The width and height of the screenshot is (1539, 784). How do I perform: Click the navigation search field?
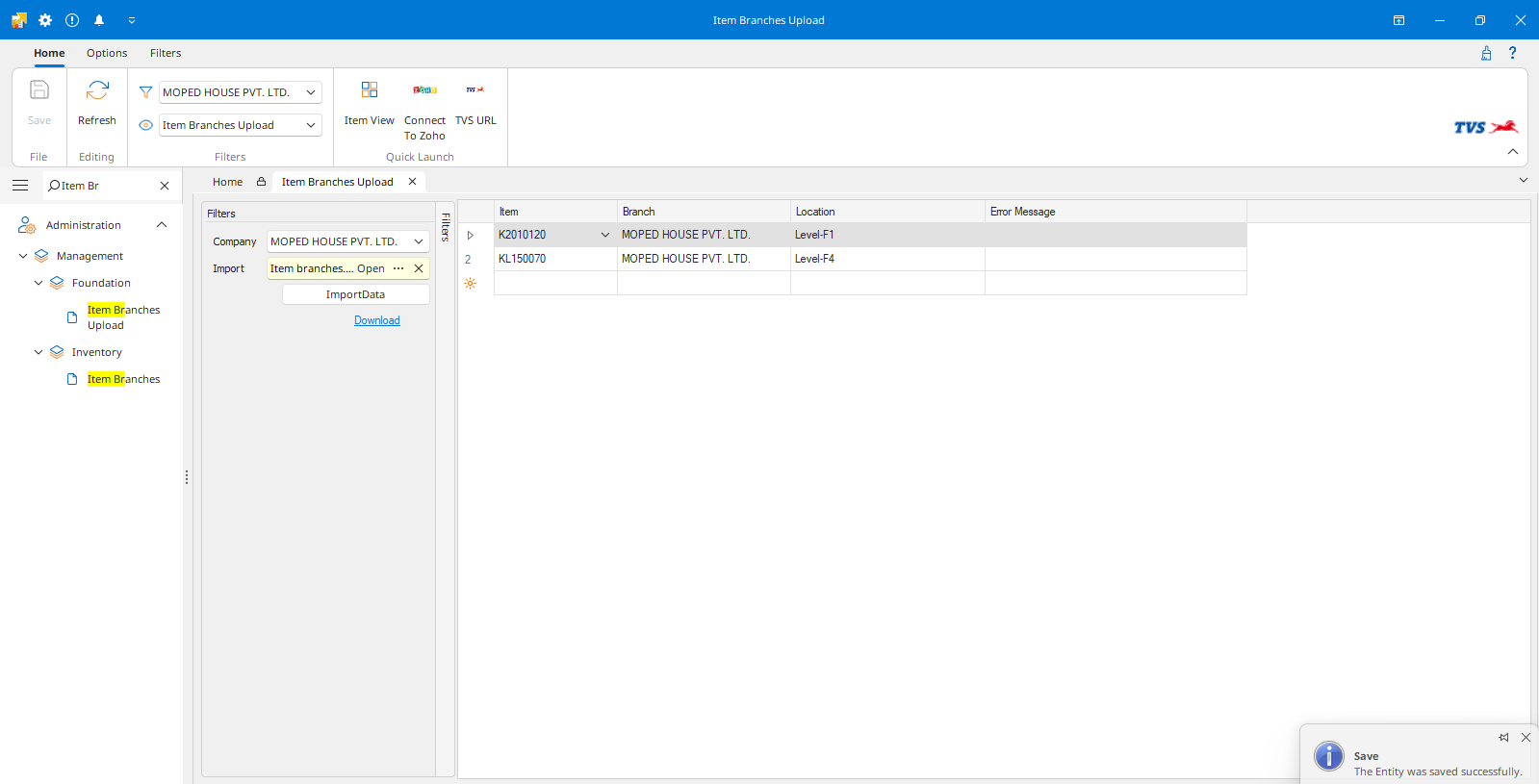106,186
